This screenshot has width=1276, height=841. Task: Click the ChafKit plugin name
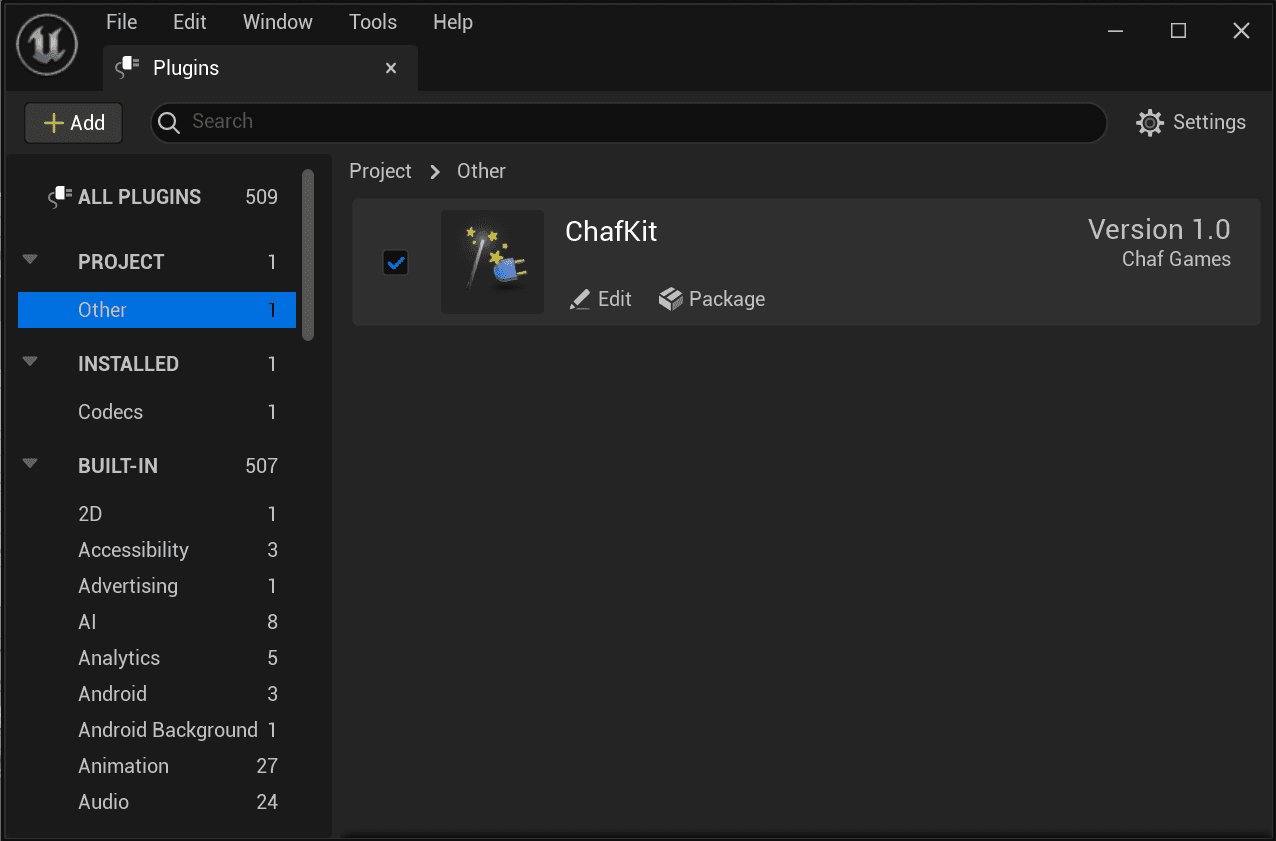[x=611, y=232]
